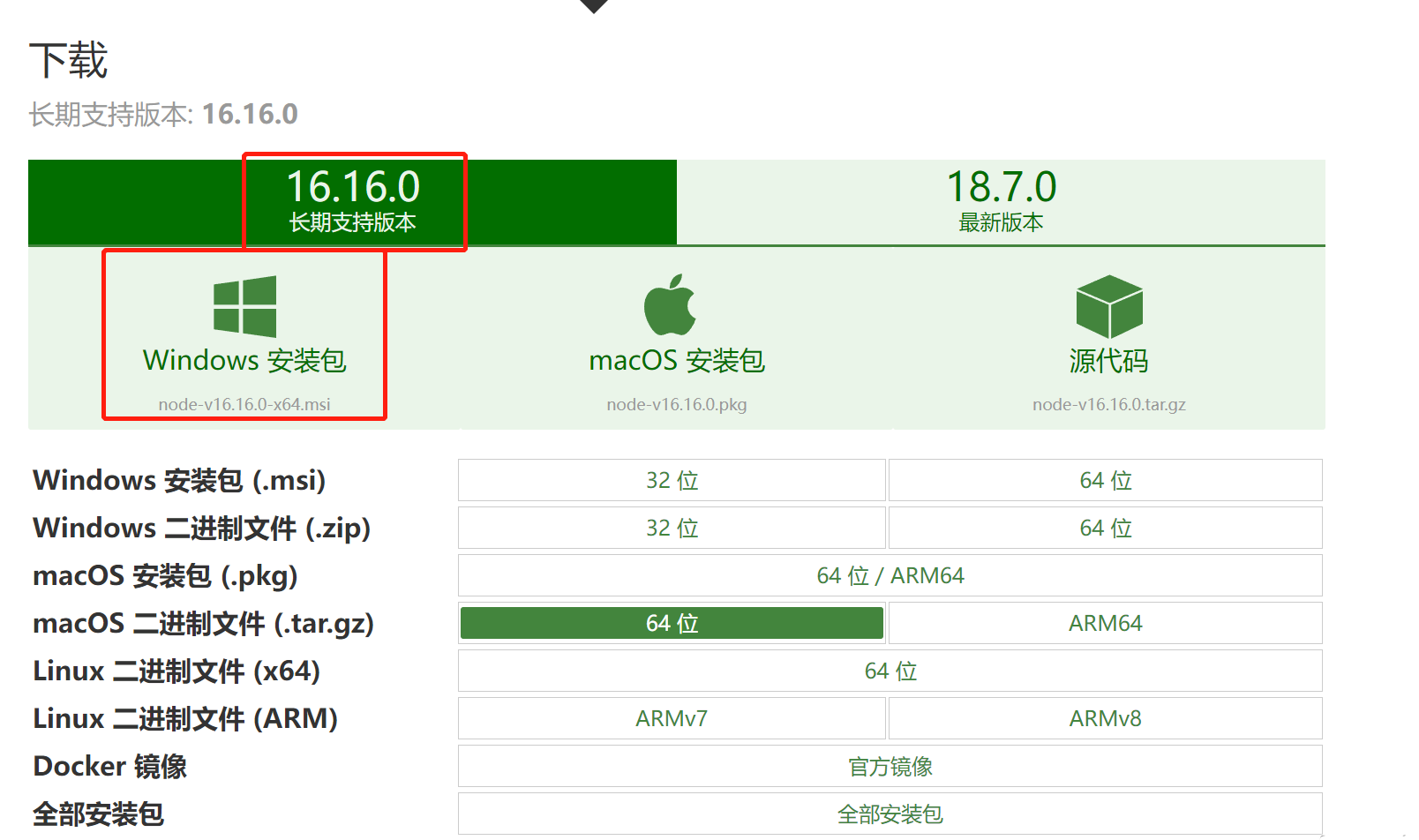
Task: Click 64 位 / ARM64 for macOS 安装包
Action: pyautogui.click(x=890, y=575)
